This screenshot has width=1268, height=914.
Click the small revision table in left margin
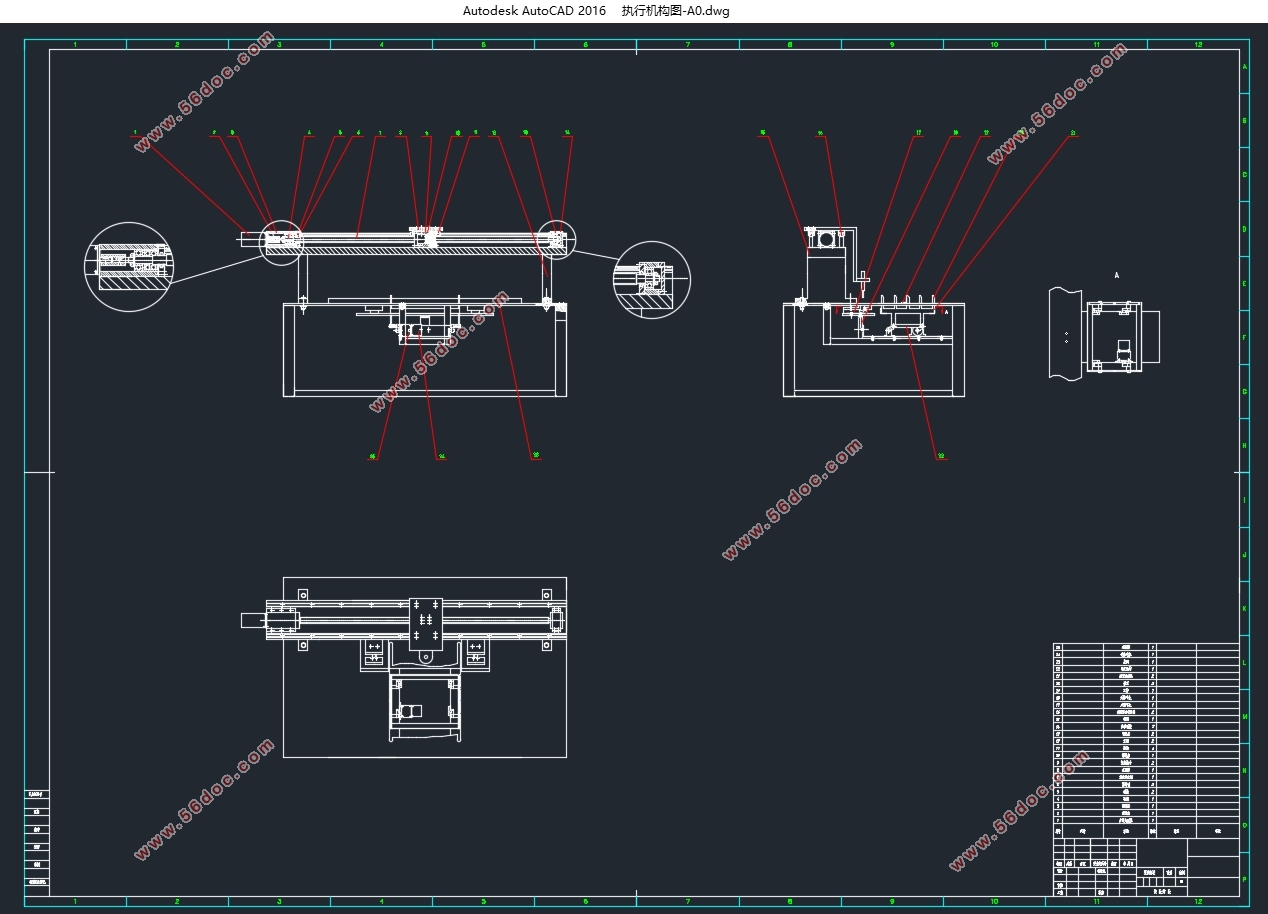(x=37, y=838)
